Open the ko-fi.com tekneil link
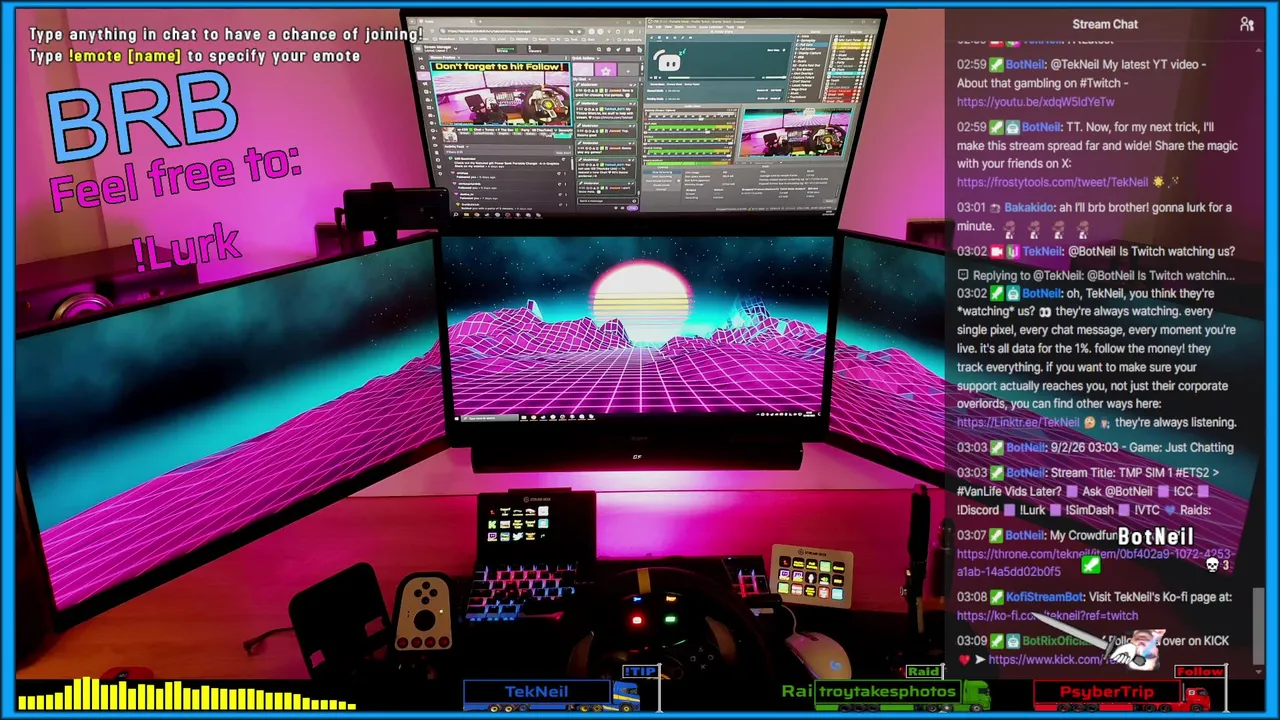1280x720 pixels. [x=1047, y=616]
